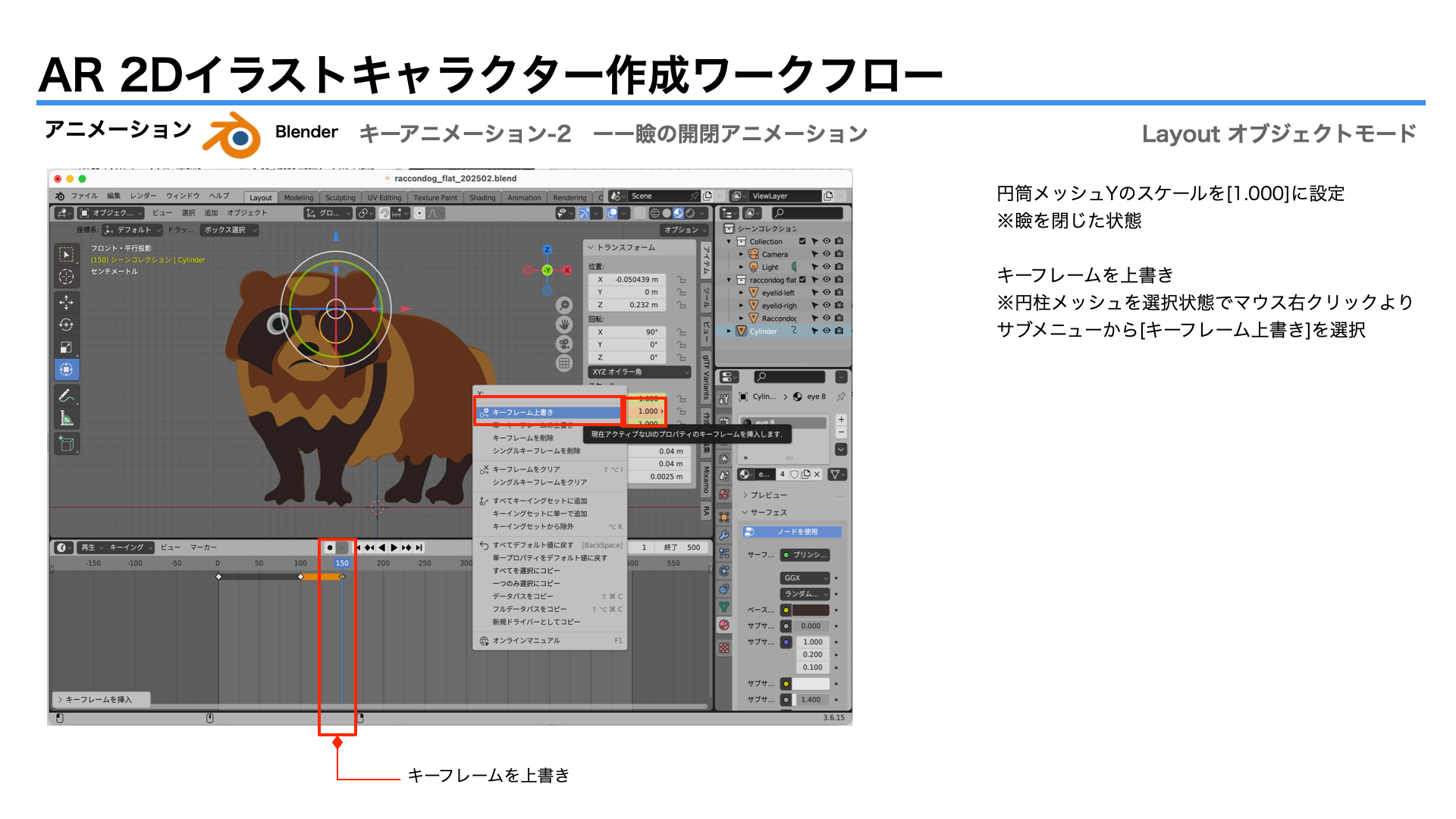Image resolution: width=1456 pixels, height=819 pixels.
Task: Choose Delete Keyframe in context menu
Action: tap(549, 438)
